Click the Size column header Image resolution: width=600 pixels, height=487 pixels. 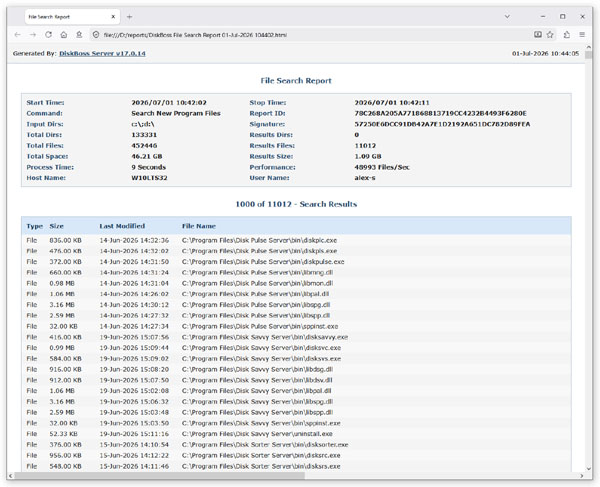pos(57,226)
